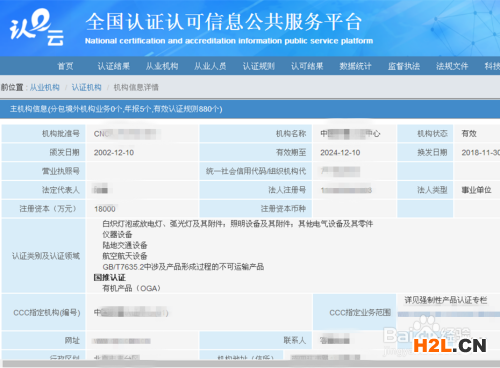Open the 法规文件 navigation item
Viewport: 500px width, 368px height.
[x=452, y=66]
